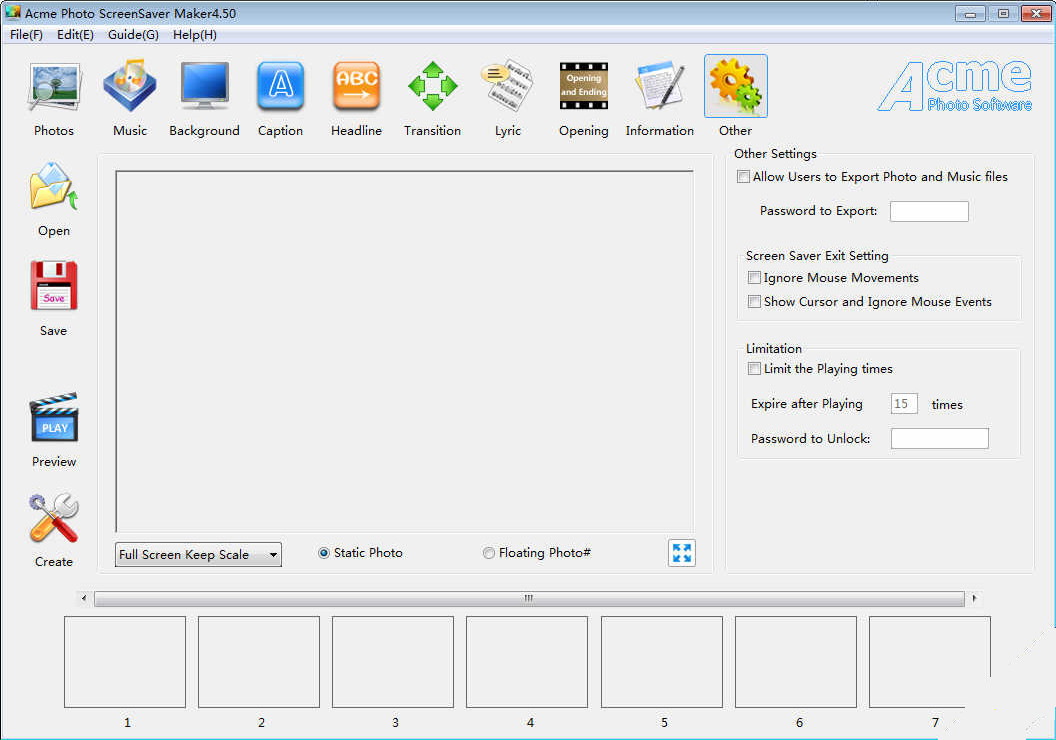Screen dimensions: 1056x740
Task: Click the Open folder icon
Action: (x=54, y=187)
